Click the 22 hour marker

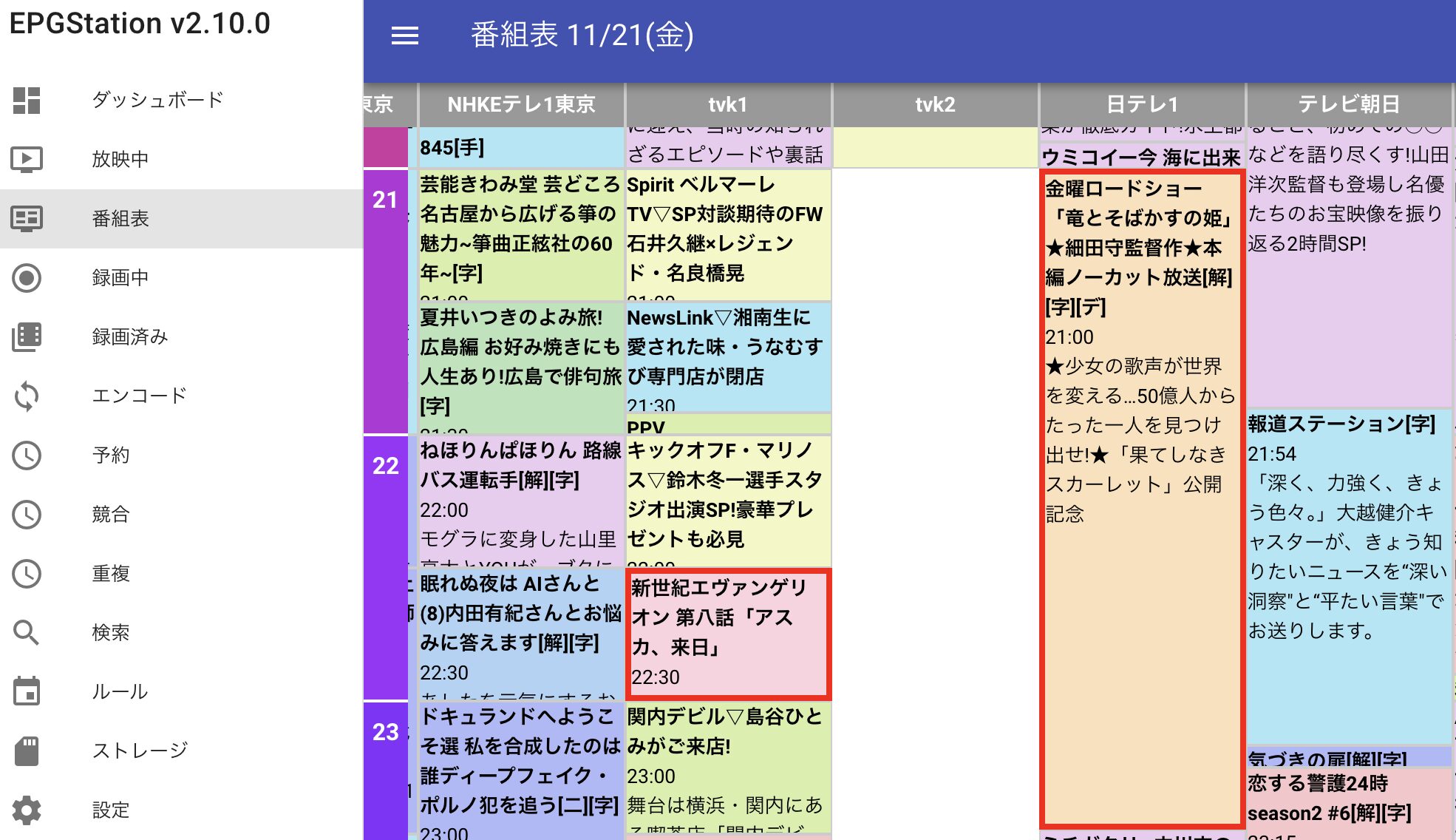[x=385, y=466]
